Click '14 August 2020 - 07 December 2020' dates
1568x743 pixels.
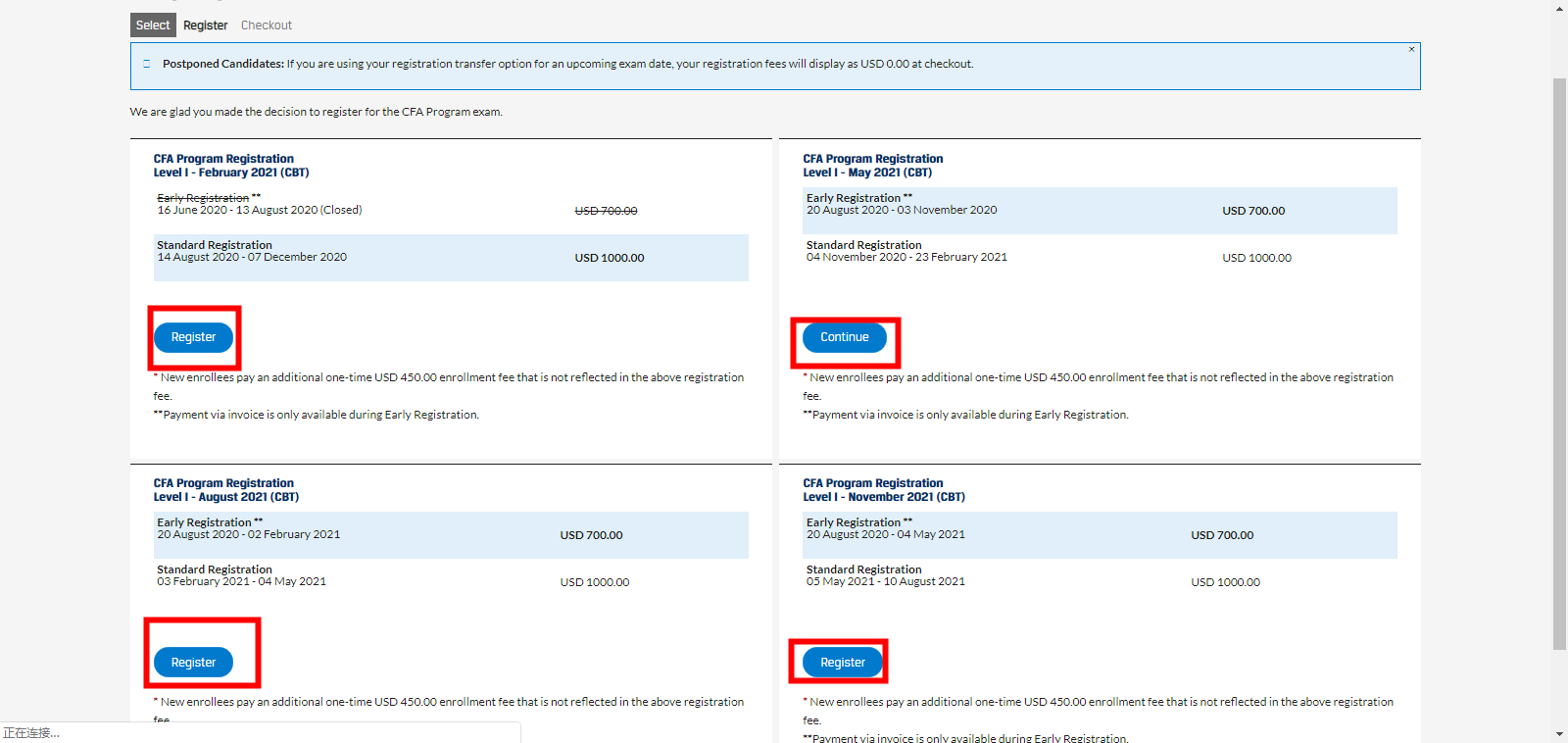tap(252, 257)
